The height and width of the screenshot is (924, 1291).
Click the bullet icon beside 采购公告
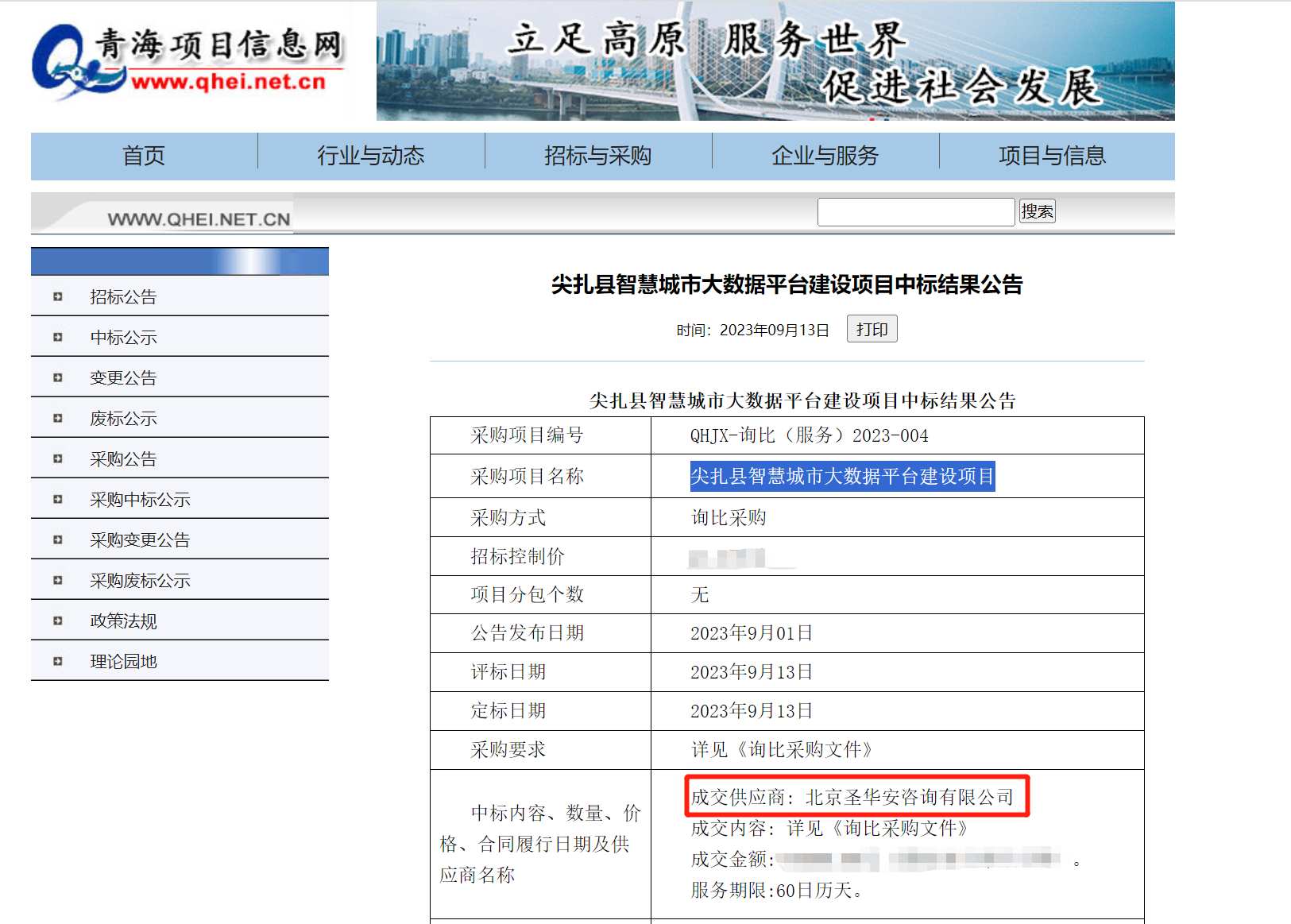[x=57, y=458]
